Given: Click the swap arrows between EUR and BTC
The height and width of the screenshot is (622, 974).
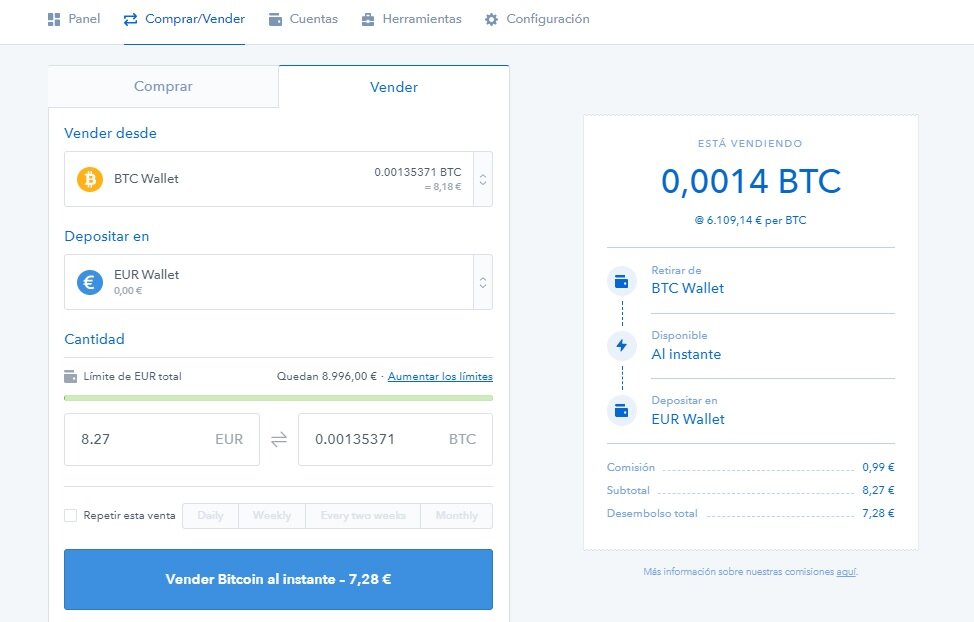Looking at the screenshot, I should tap(279, 439).
